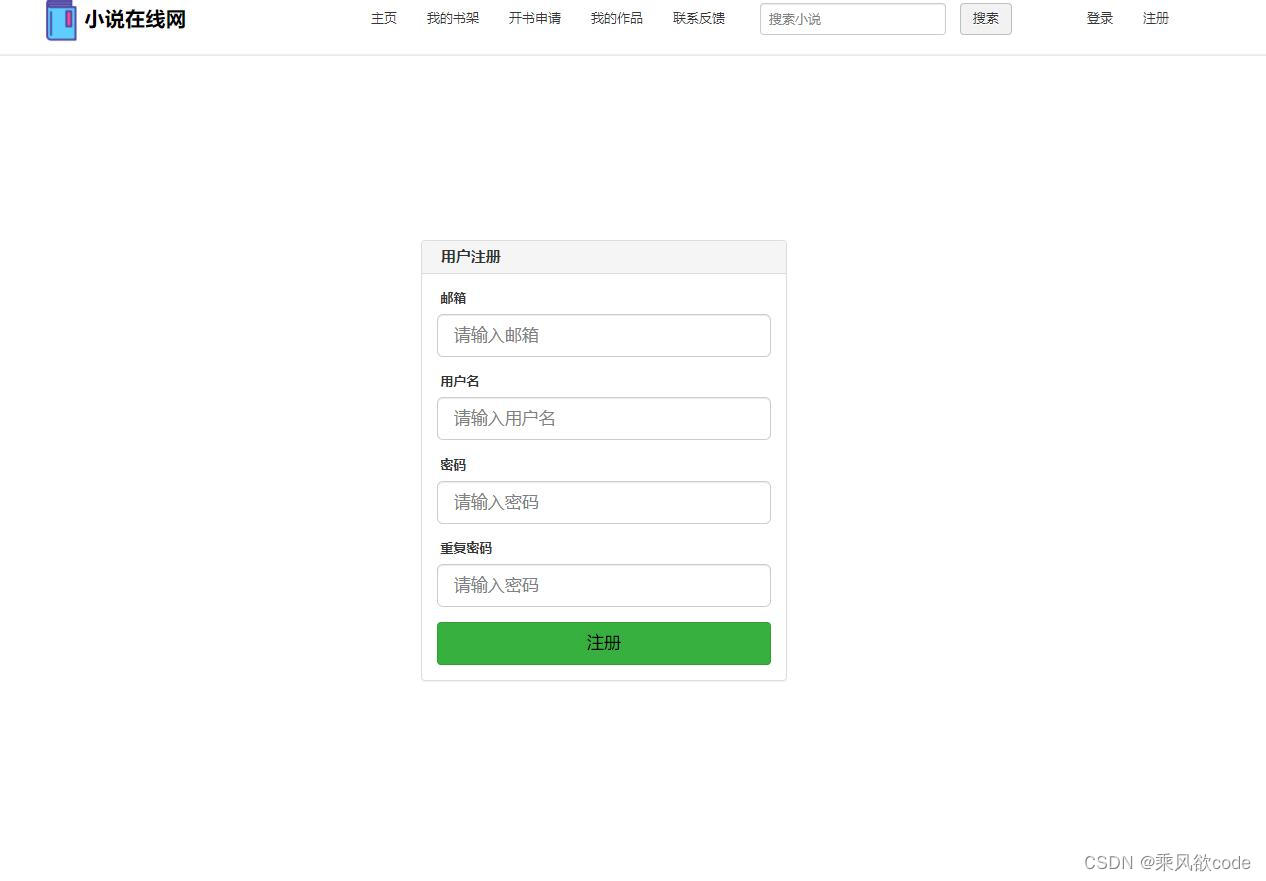
Task: Navigate to 主页 in the navbar
Action: pyautogui.click(x=383, y=18)
